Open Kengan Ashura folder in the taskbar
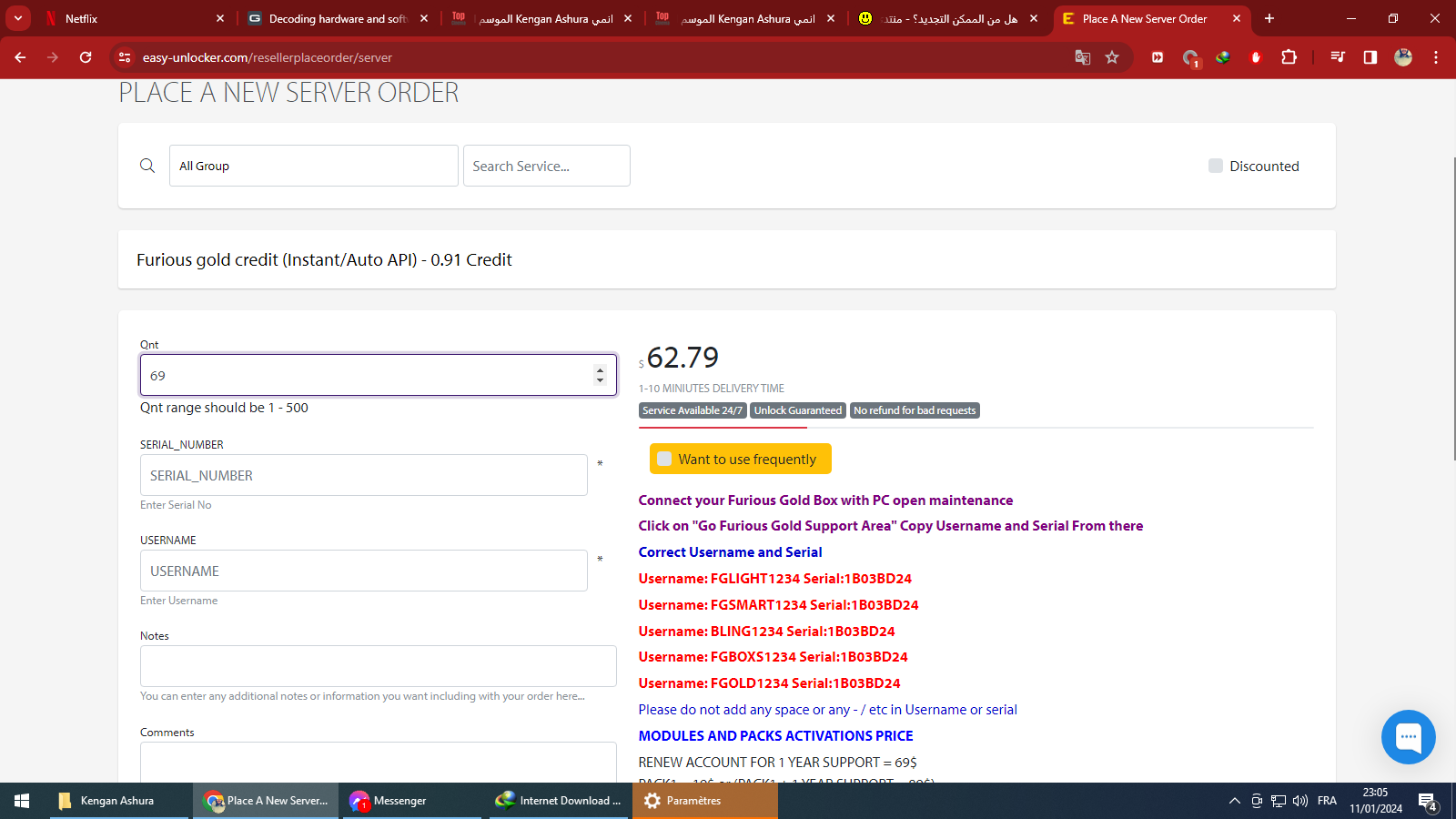This screenshot has height=819, width=1456. coord(118,801)
